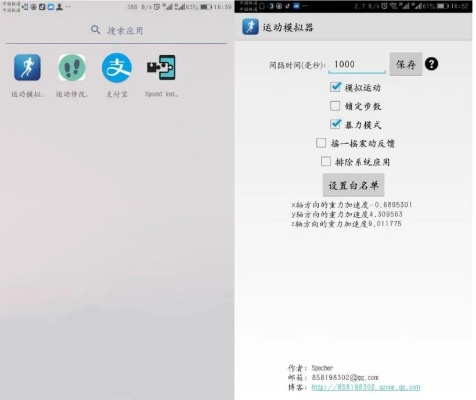This screenshot has height=400, width=476.
Task: Open the author's qzone blog link
Action: coord(366,387)
